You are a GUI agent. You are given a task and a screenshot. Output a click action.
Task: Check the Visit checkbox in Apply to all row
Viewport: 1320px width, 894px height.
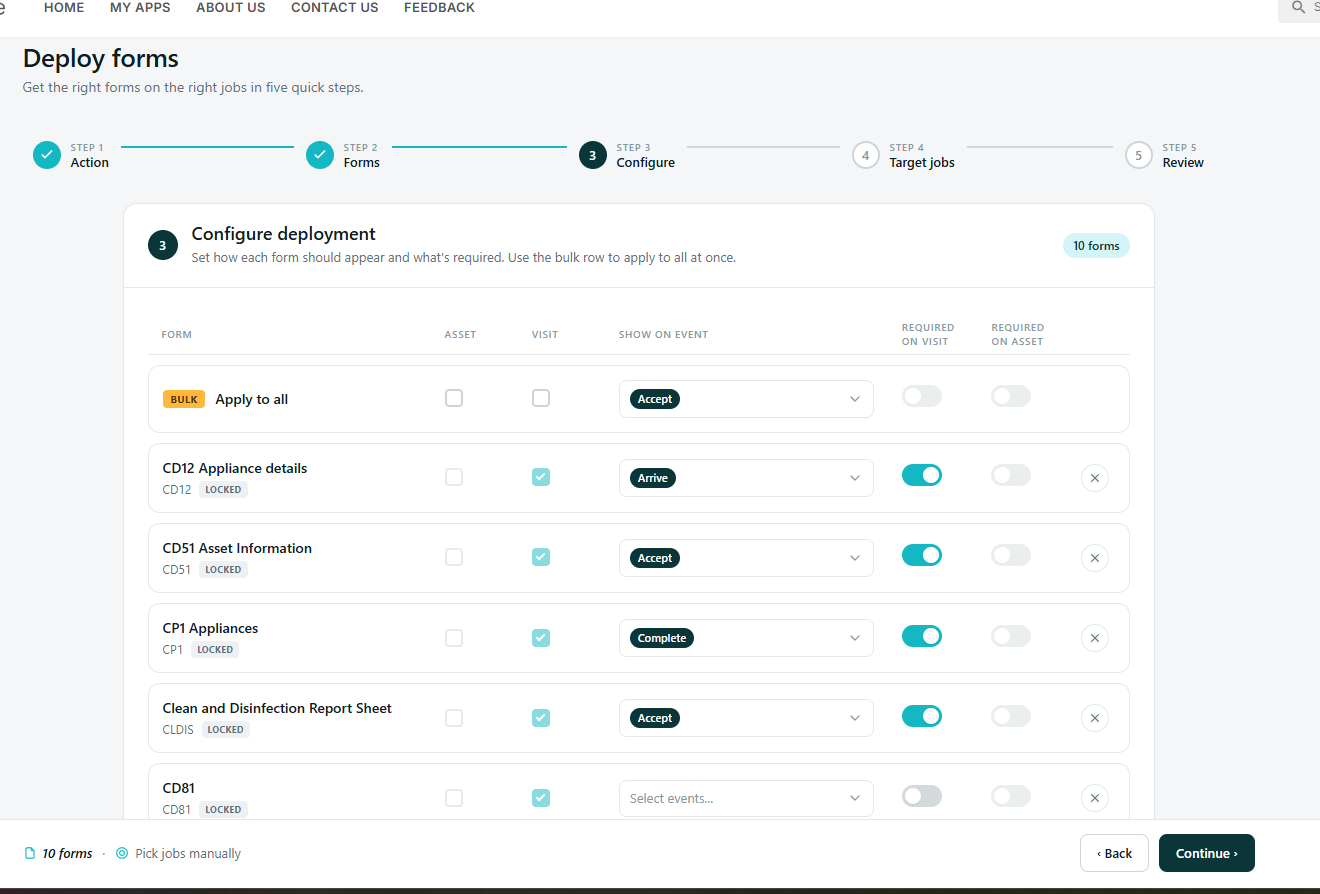click(541, 398)
